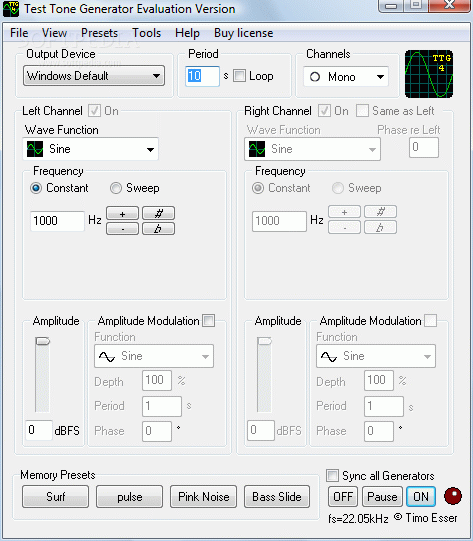Expand right channel Wave Function dropdown
The height and width of the screenshot is (541, 473).
[313, 149]
